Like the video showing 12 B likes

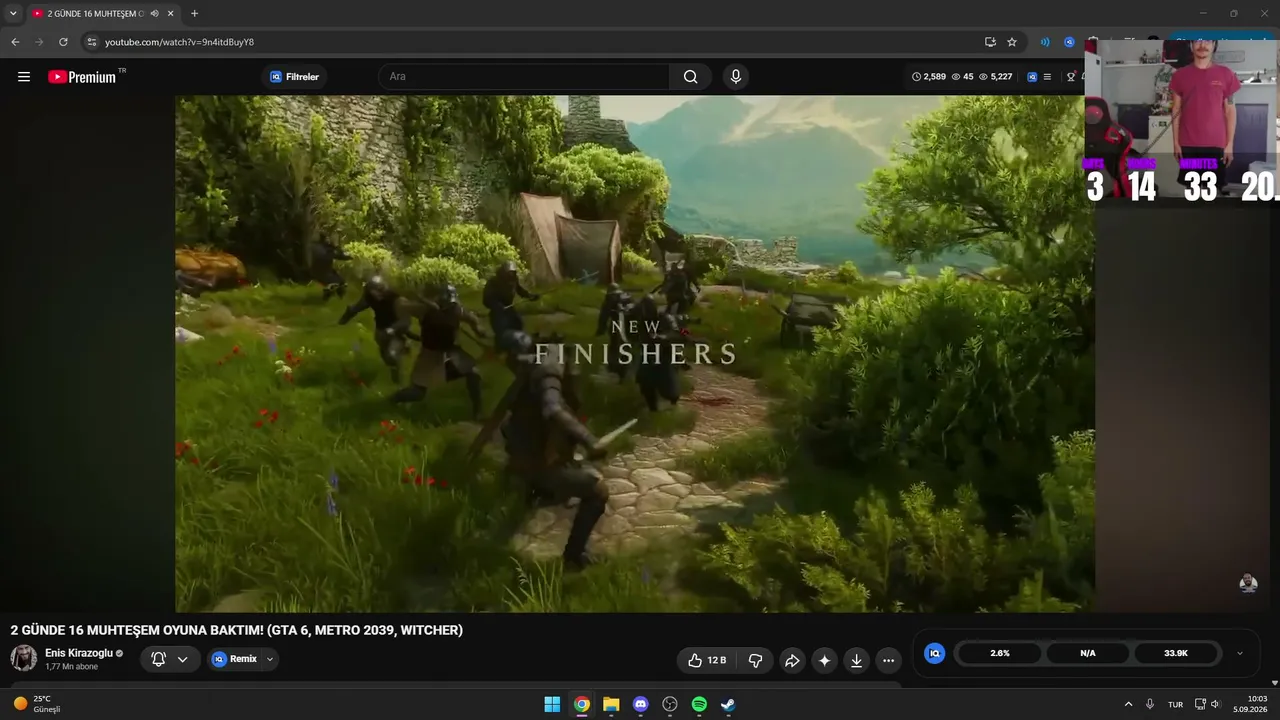(706, 660)
